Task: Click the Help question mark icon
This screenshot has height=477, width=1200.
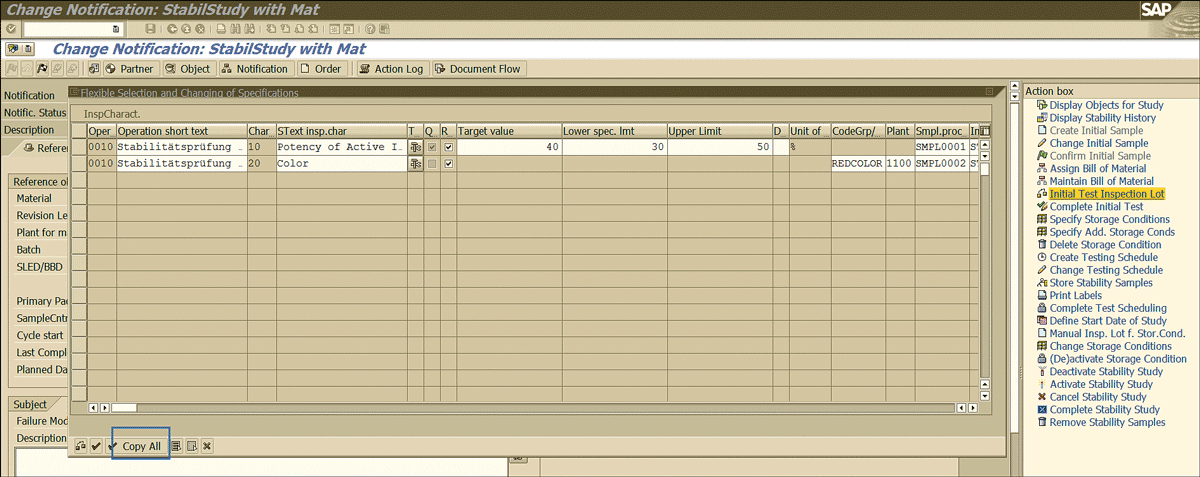Action: pyautogui.click(x=369, y=29)
